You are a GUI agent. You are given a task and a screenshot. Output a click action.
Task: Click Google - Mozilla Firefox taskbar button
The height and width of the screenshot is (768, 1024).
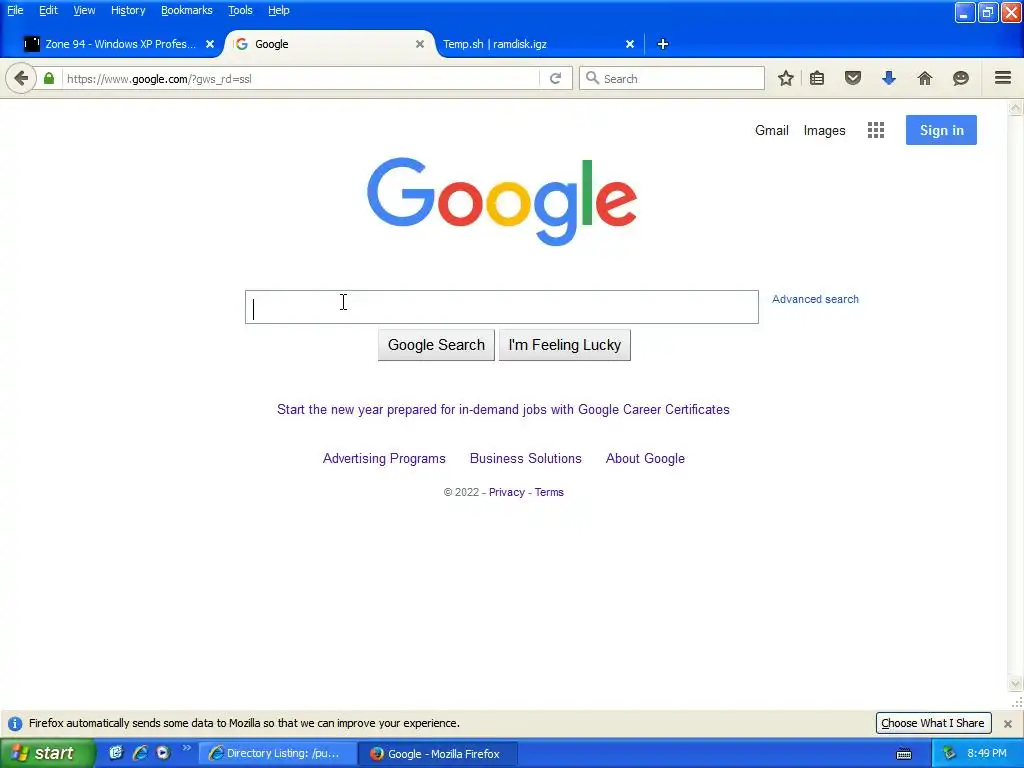tap(438, 754)
